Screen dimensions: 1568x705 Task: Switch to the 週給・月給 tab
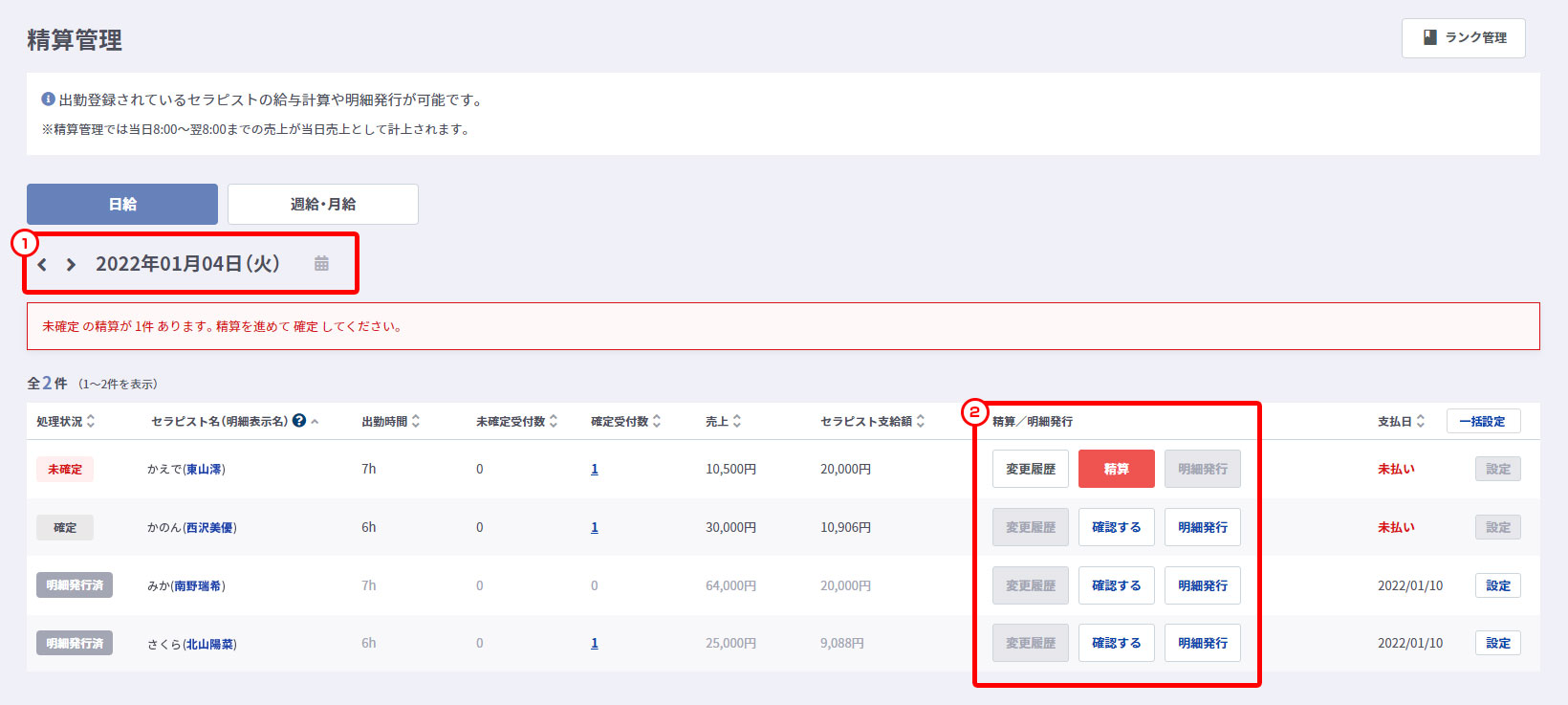pyautogui.click(x=322, y=205)
